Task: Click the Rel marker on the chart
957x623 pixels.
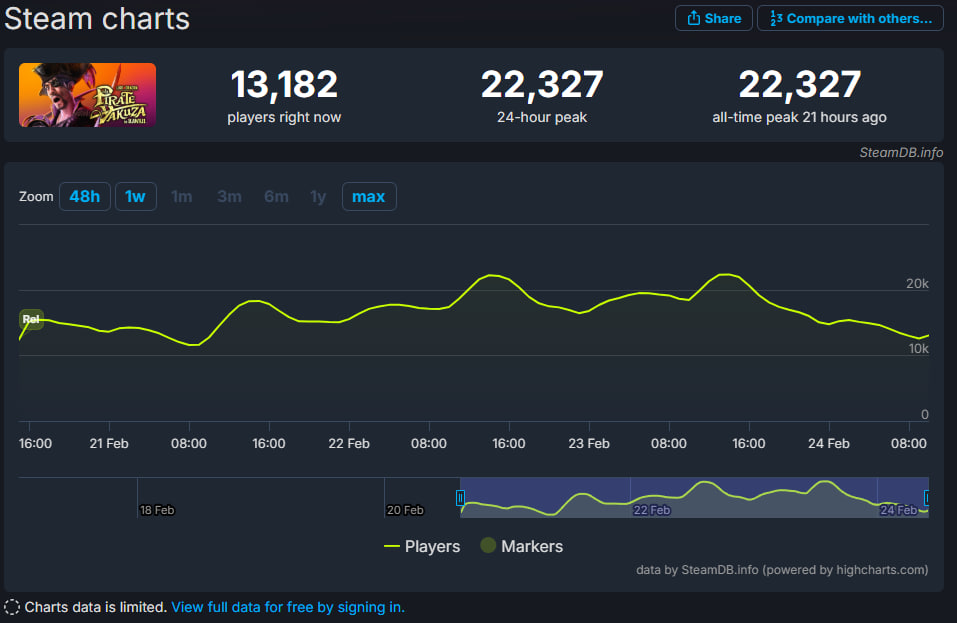Action: (x=31, y=320)
